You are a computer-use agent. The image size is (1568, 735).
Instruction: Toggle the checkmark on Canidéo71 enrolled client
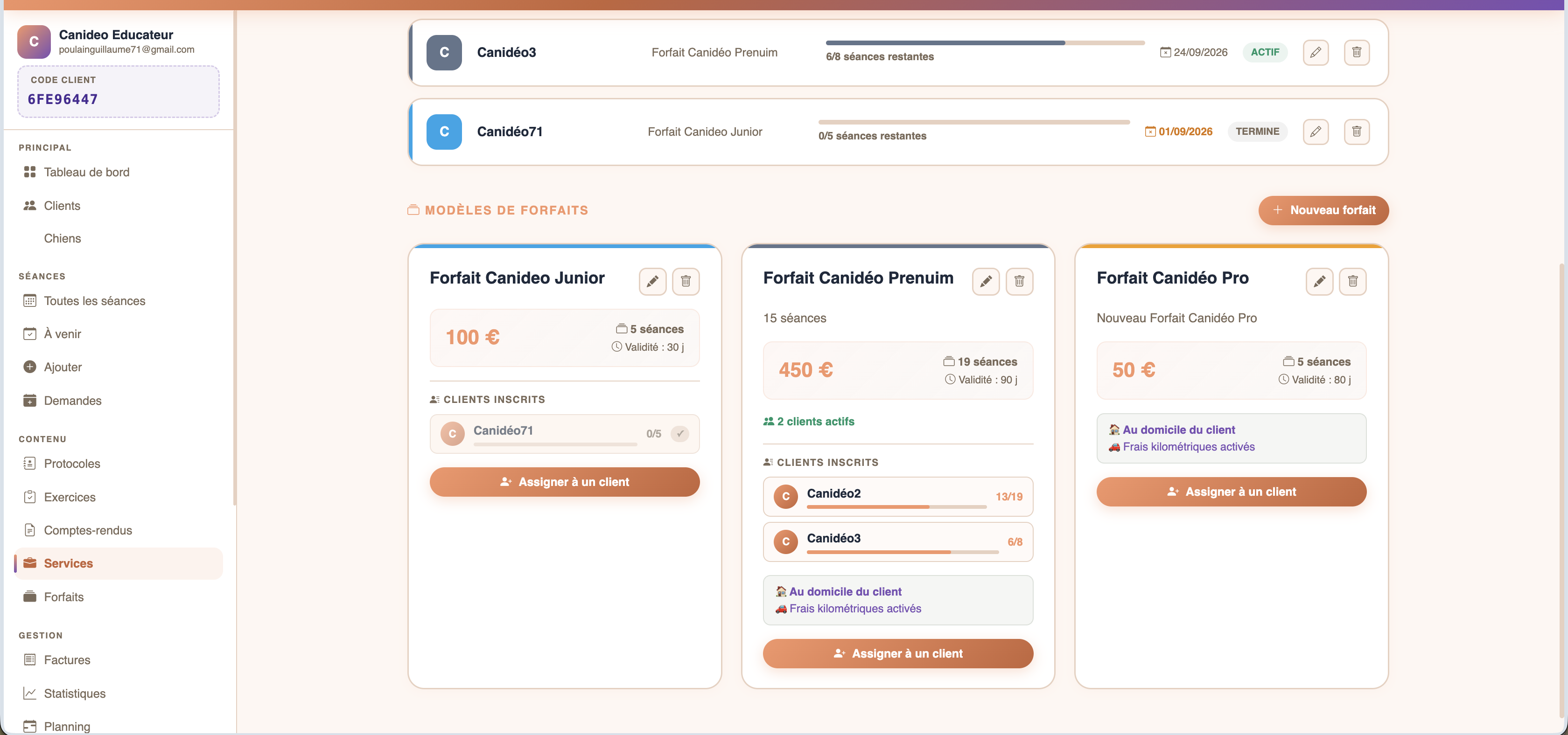click(x=680, y=434)
